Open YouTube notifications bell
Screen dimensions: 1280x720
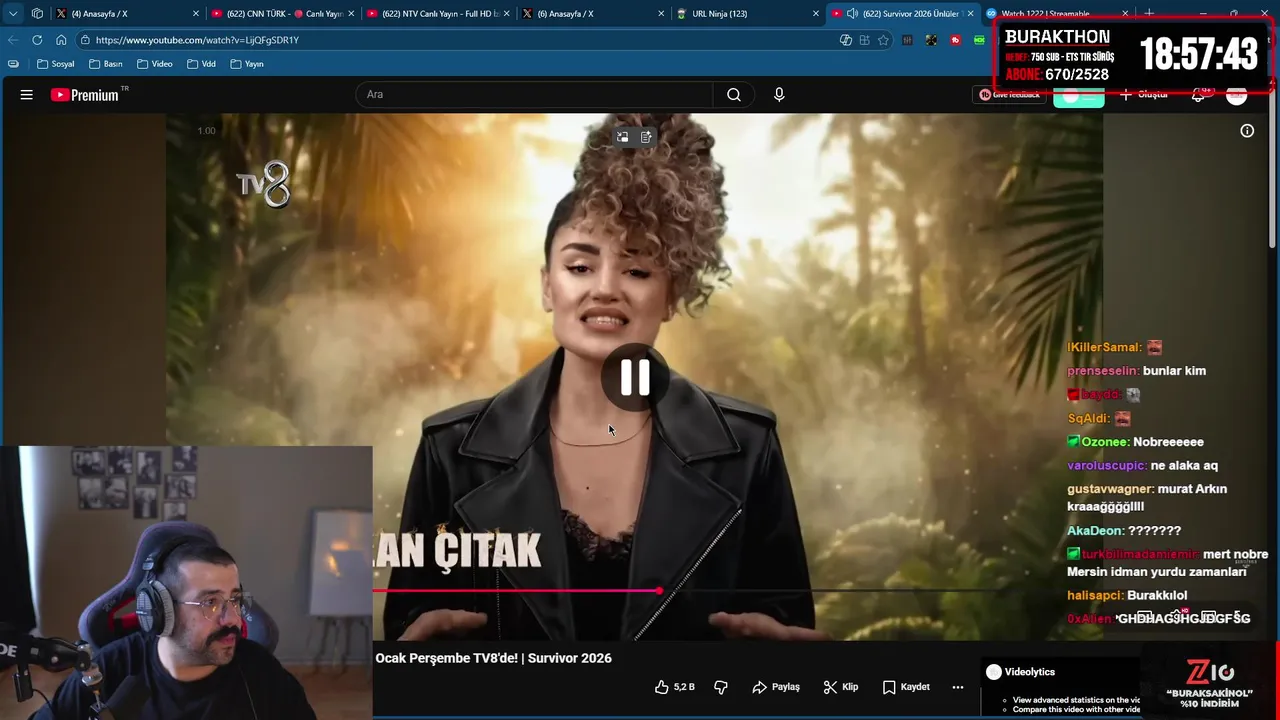[x=1199, y=95]
